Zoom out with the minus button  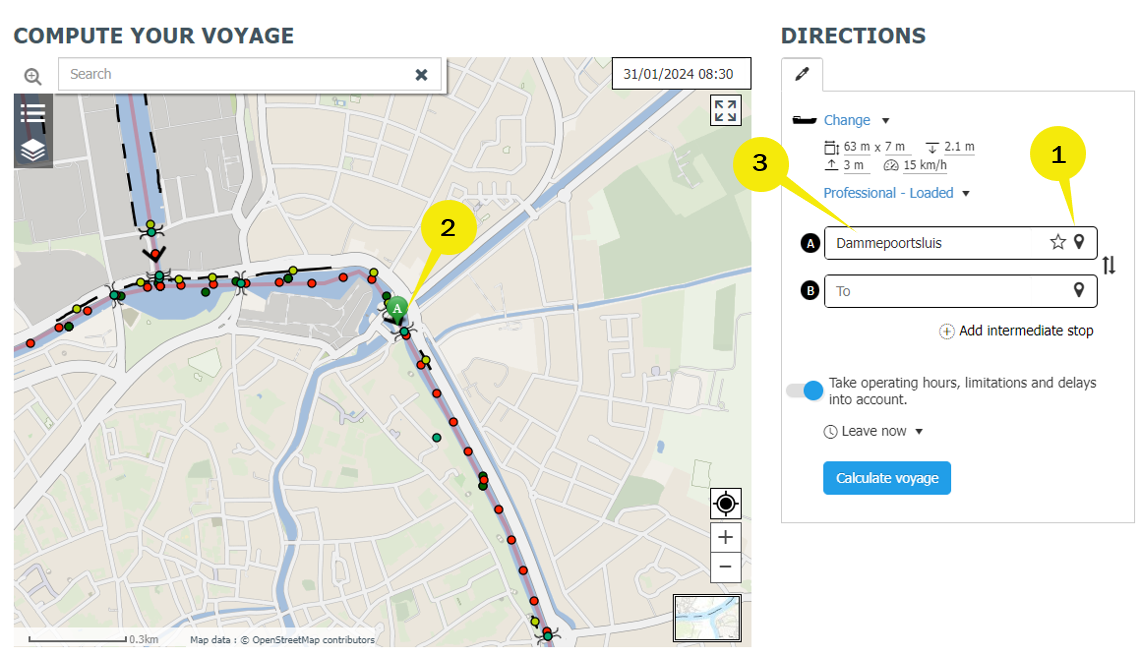click(725, 567)
